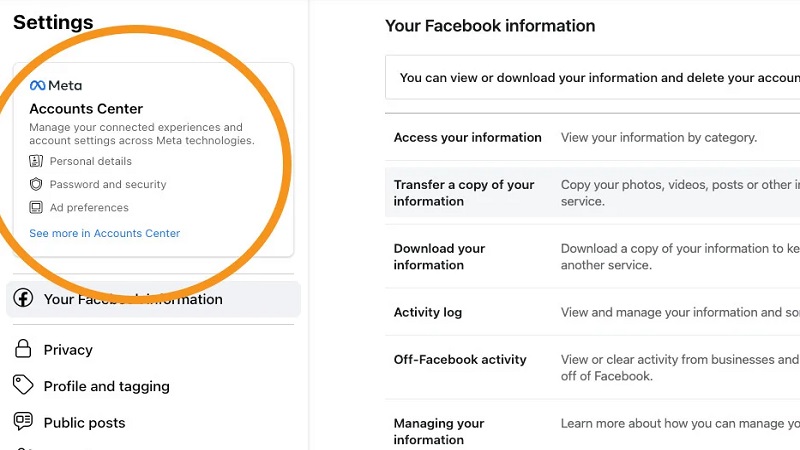Viewport: 800px width, 450px height.
Task: Click the Password and security shield icon
Action: 36,184
